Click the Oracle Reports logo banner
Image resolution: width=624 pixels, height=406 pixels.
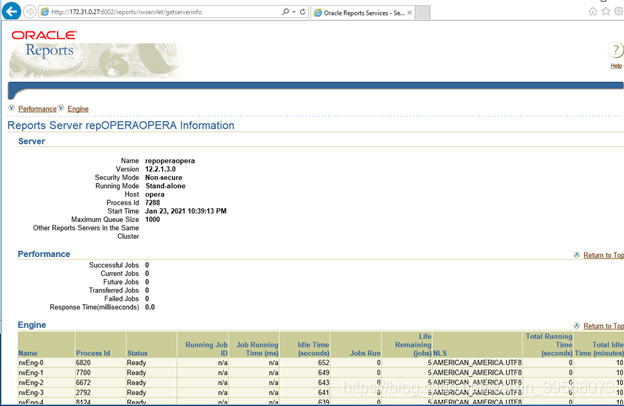[96, 54]
